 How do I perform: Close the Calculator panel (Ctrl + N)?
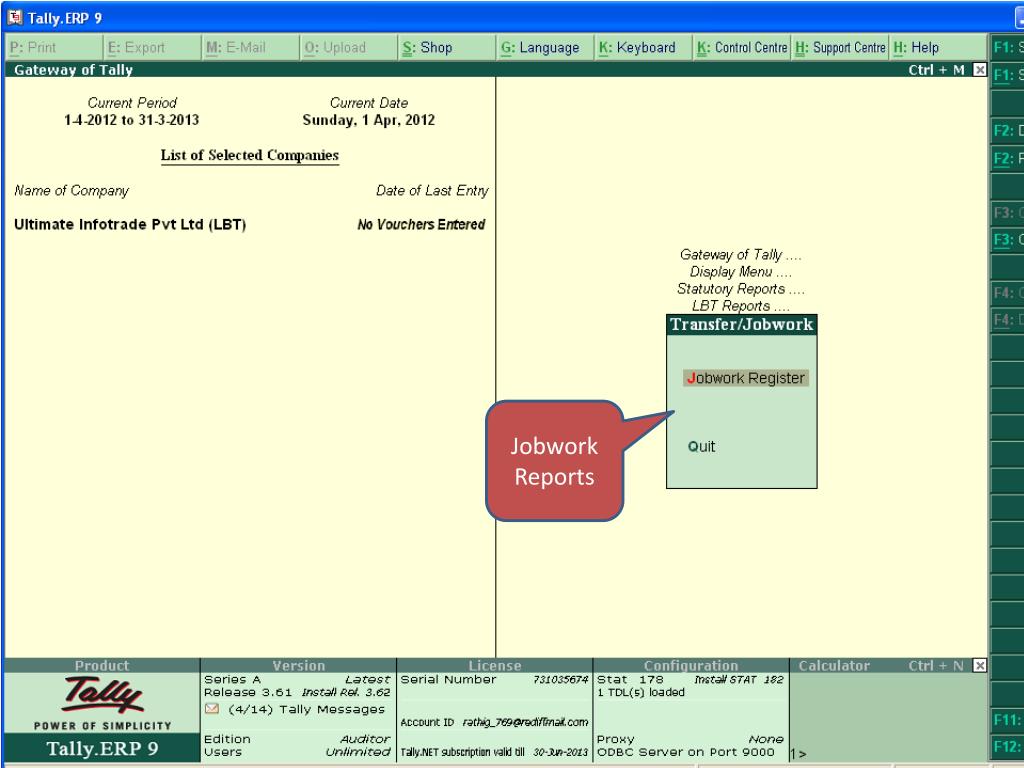(x=980, y=665)
